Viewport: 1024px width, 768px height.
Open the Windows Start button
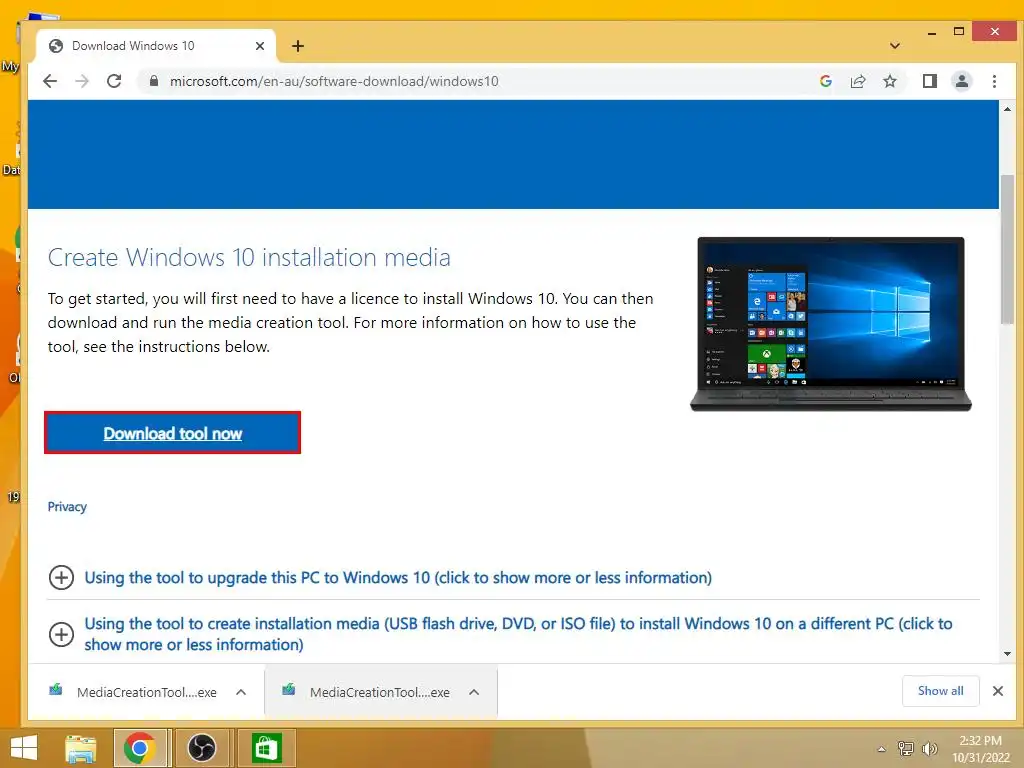(x=24, y=748)
